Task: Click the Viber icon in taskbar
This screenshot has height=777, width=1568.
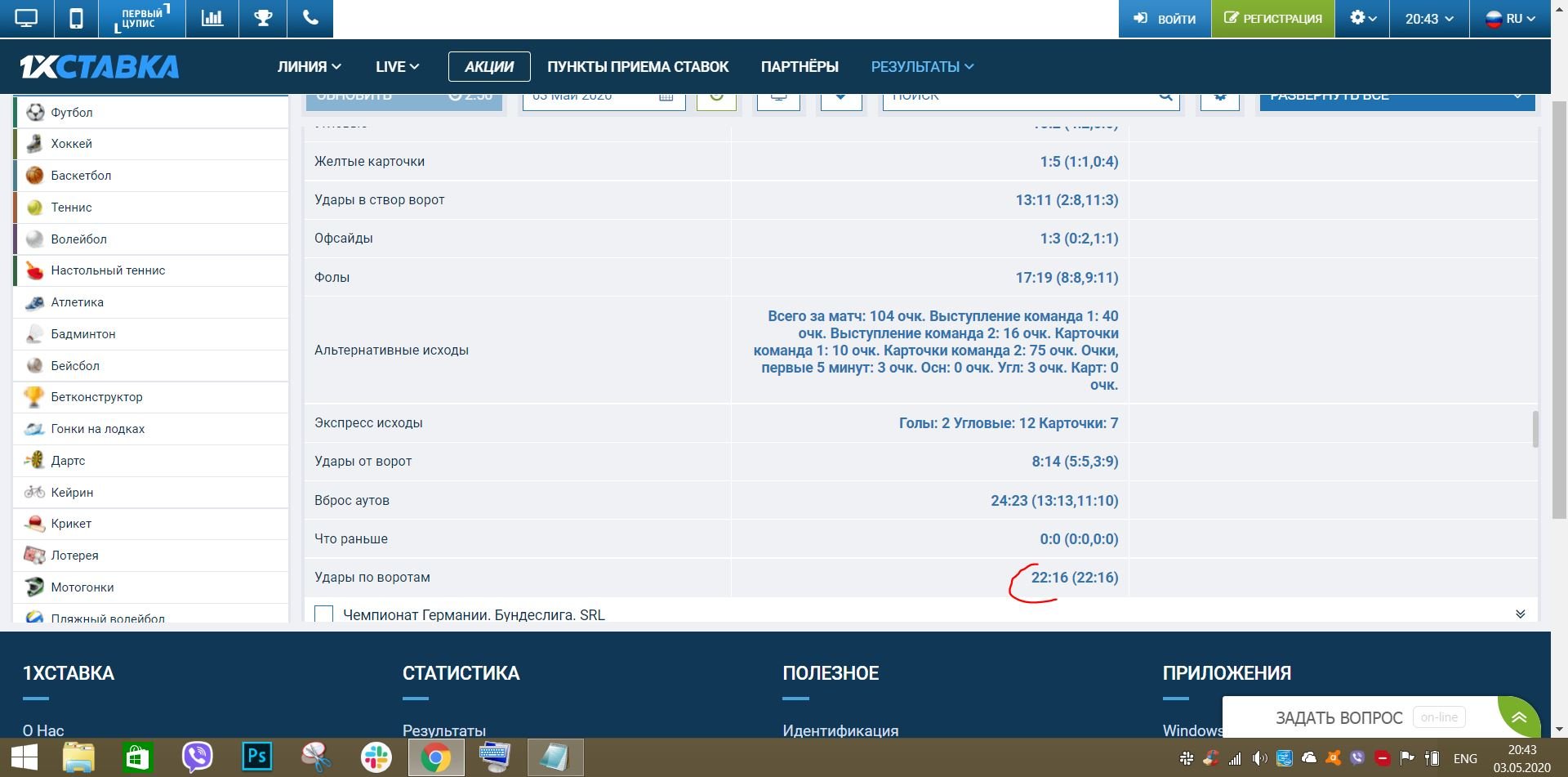Action: click(197, 757)
